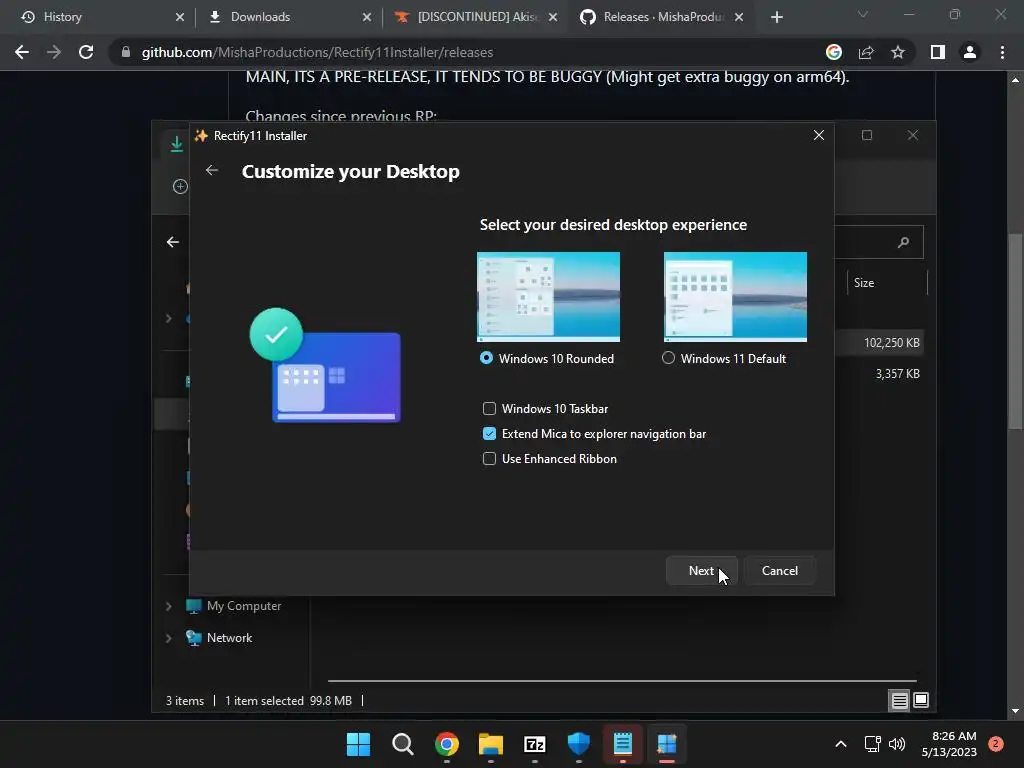
Task: Click Windows 10 Rounded preview thumbnail
Action: (548, 296)
